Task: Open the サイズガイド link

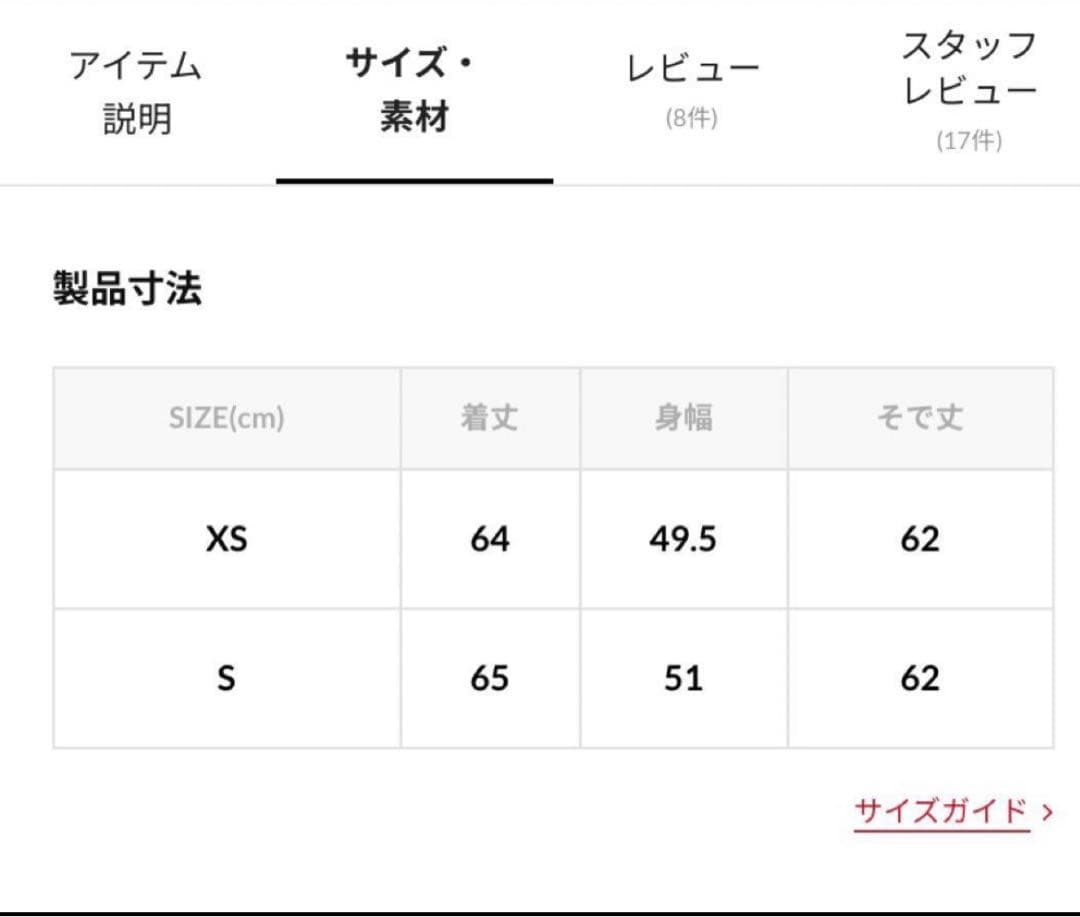Action: tap(941, 811)
